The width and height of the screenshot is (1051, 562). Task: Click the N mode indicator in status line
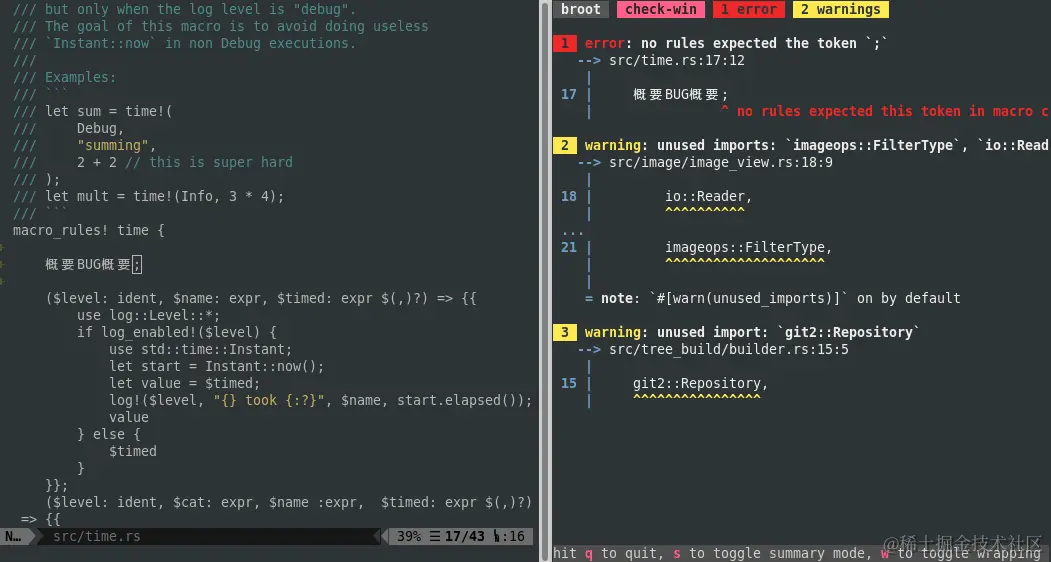pyautogui.click(x=13, y=537)
